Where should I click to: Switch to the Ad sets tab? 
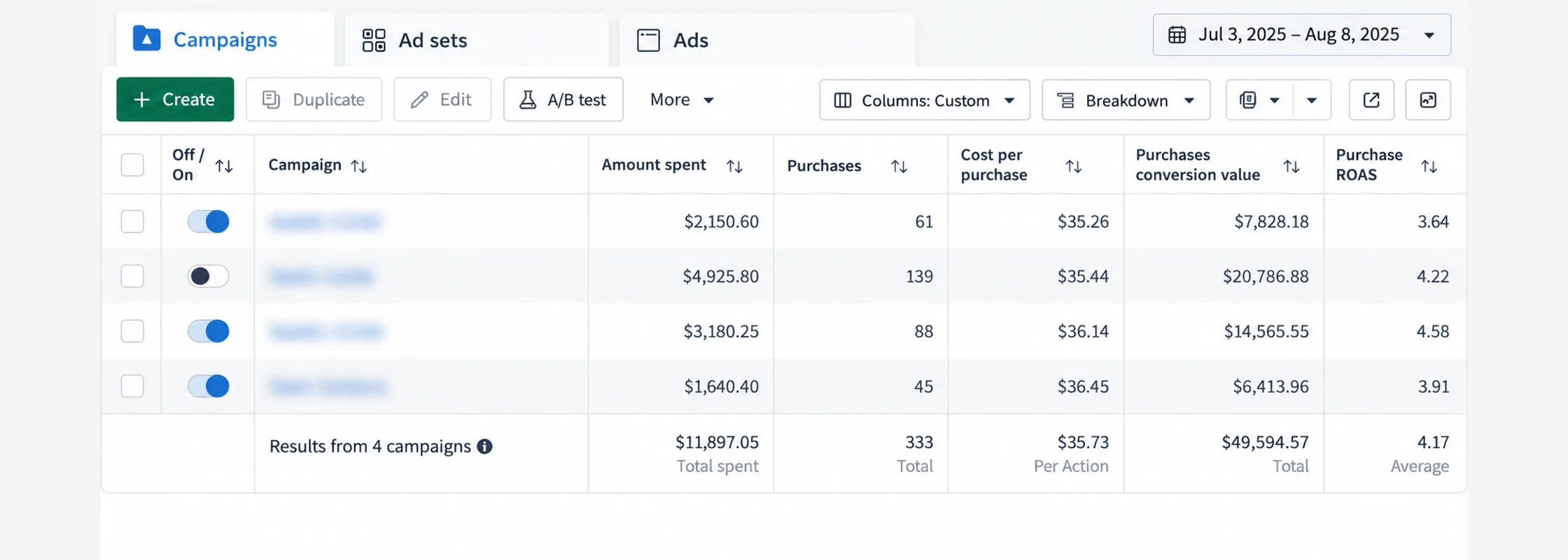[477, 40]
